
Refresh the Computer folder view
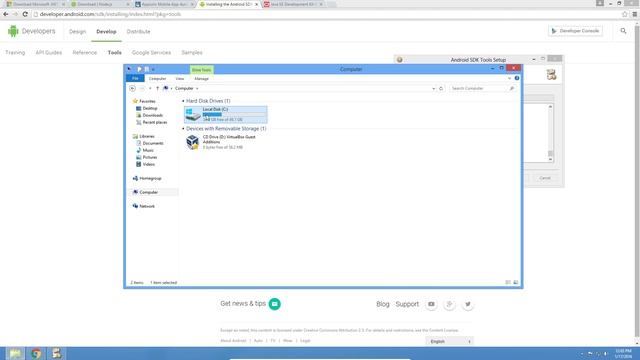click(x=441, y=88)
